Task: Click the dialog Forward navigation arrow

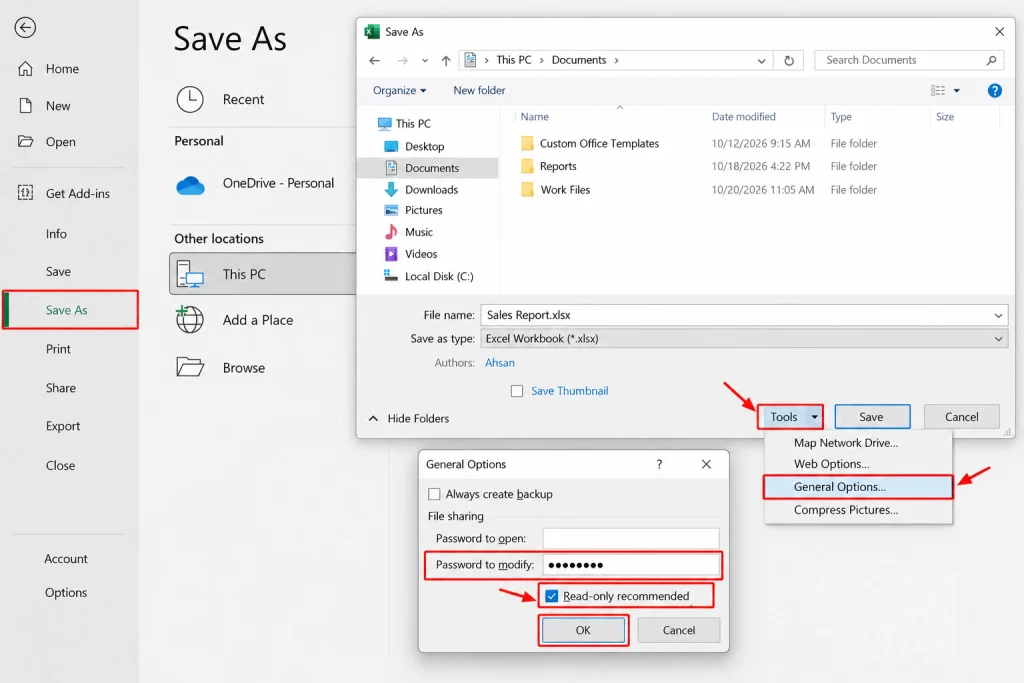Action: (402, 61)
